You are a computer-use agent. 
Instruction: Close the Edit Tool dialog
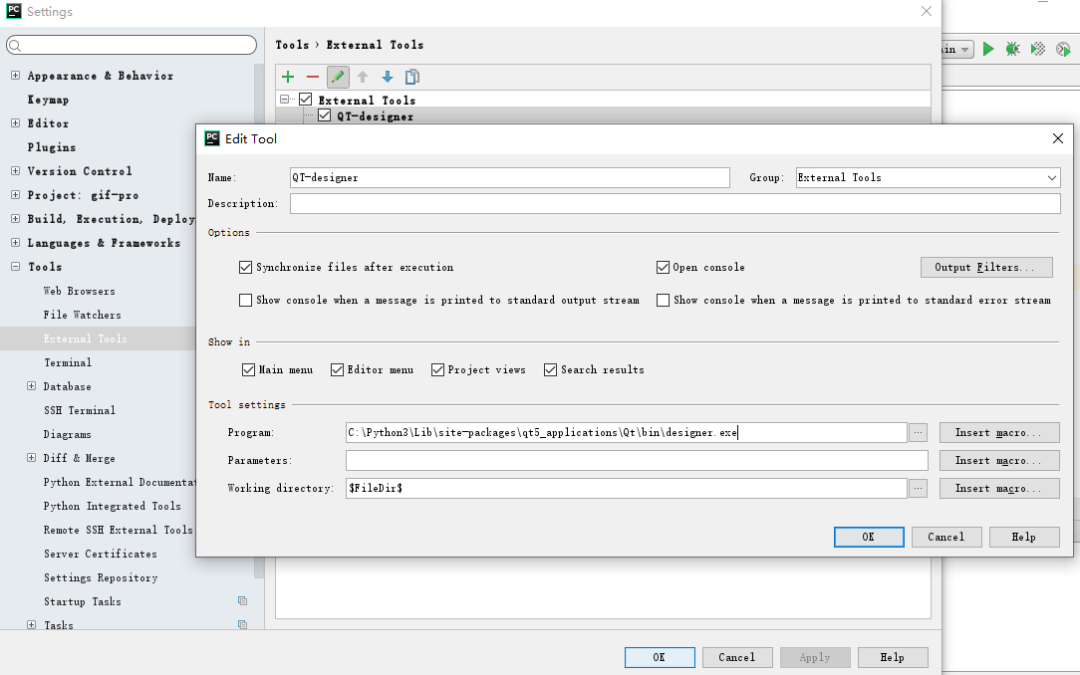pyautogui.click(x=1058, y=138)
